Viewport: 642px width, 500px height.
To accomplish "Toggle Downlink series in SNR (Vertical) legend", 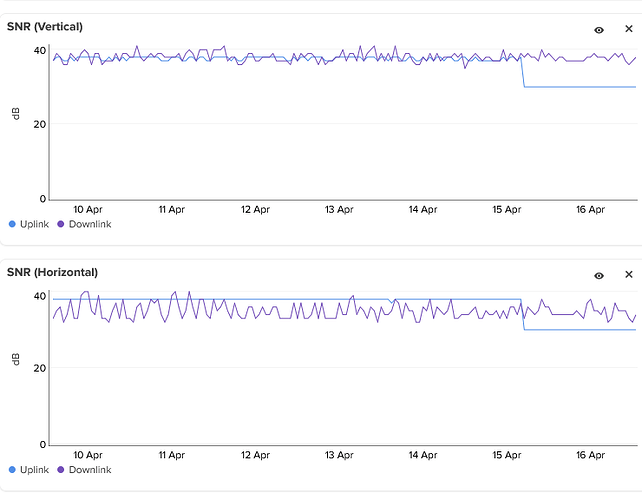I will tap(84, 224).
